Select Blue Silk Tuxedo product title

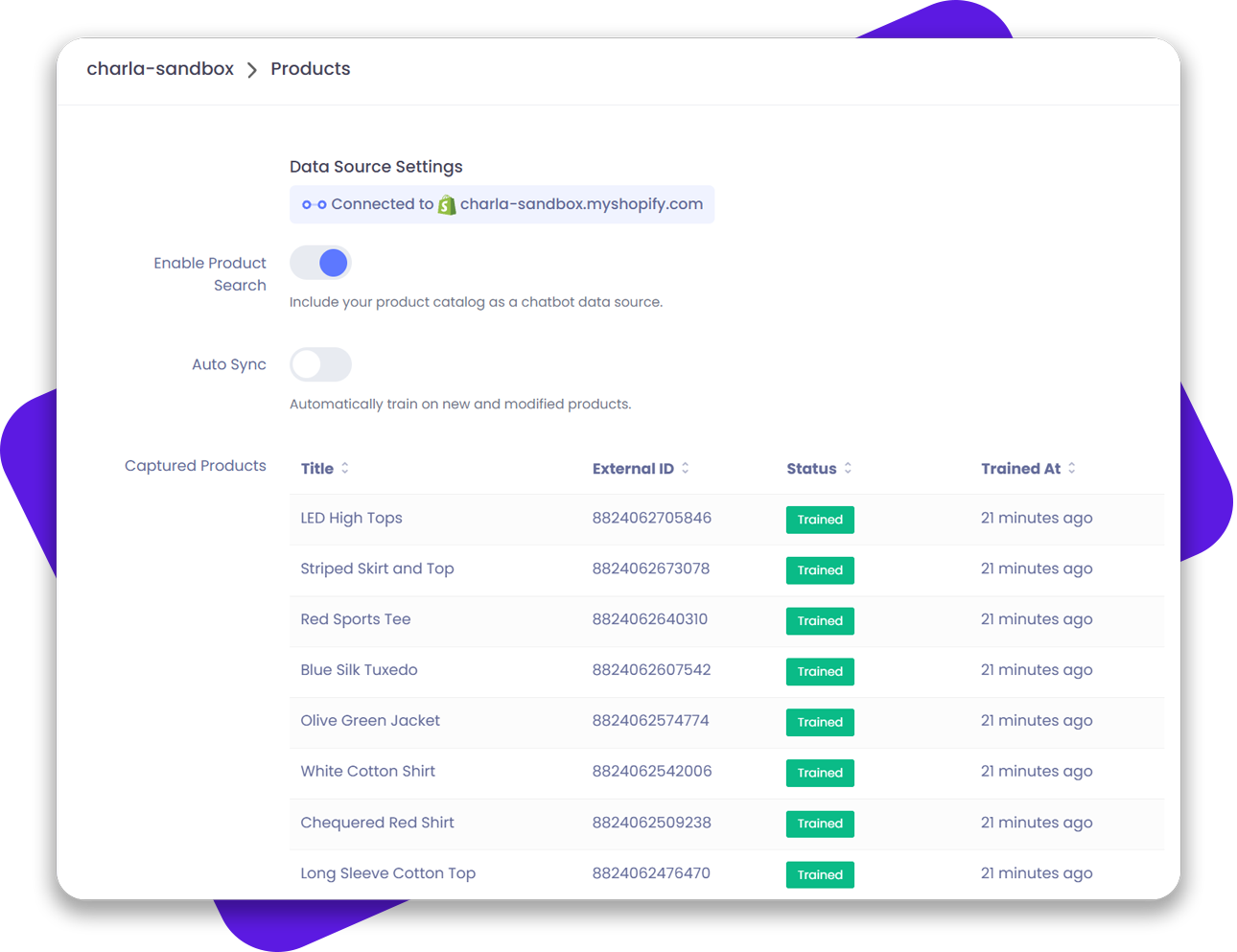(359, 670)
